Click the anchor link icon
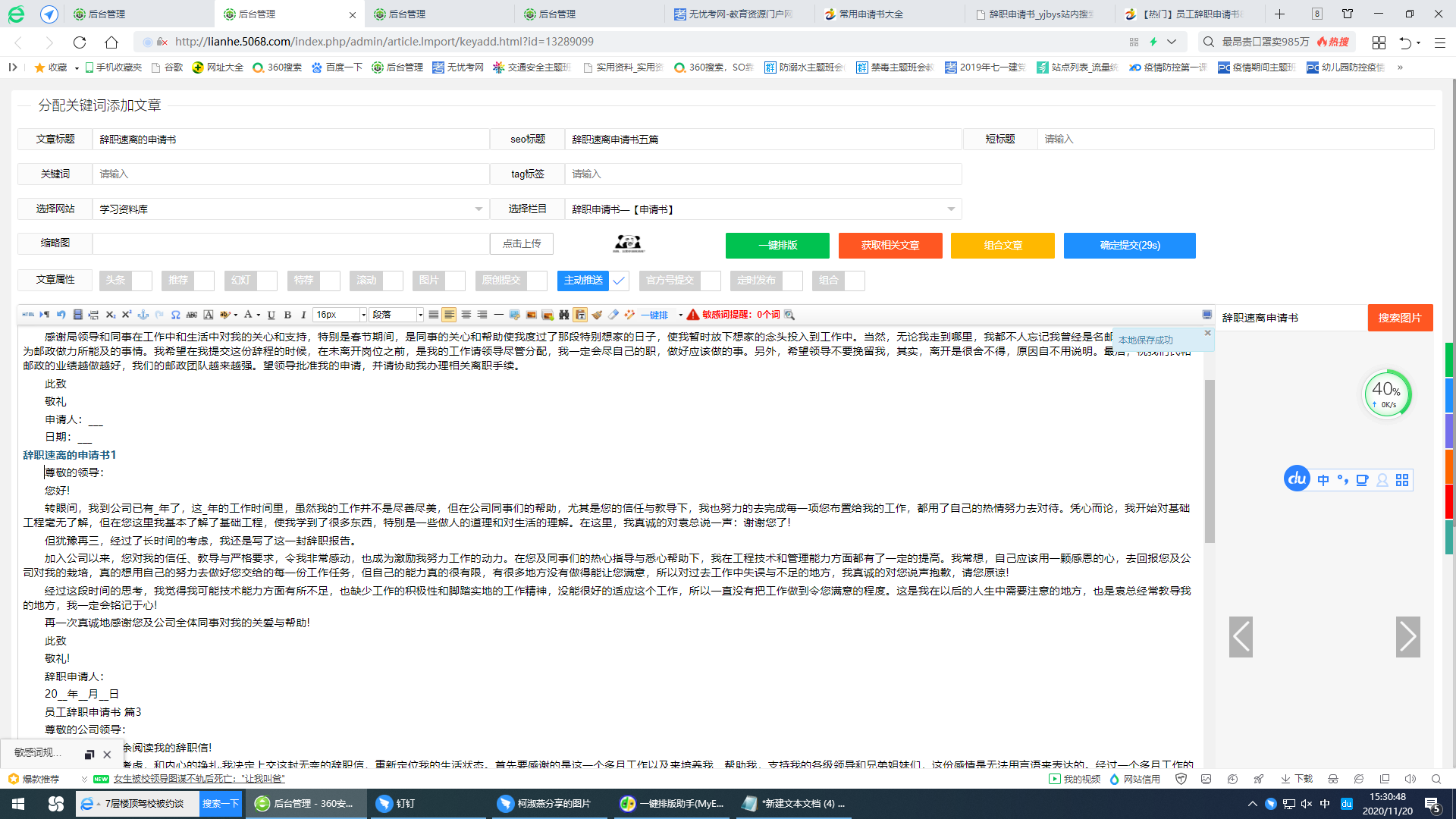 [x=143, y=315]
